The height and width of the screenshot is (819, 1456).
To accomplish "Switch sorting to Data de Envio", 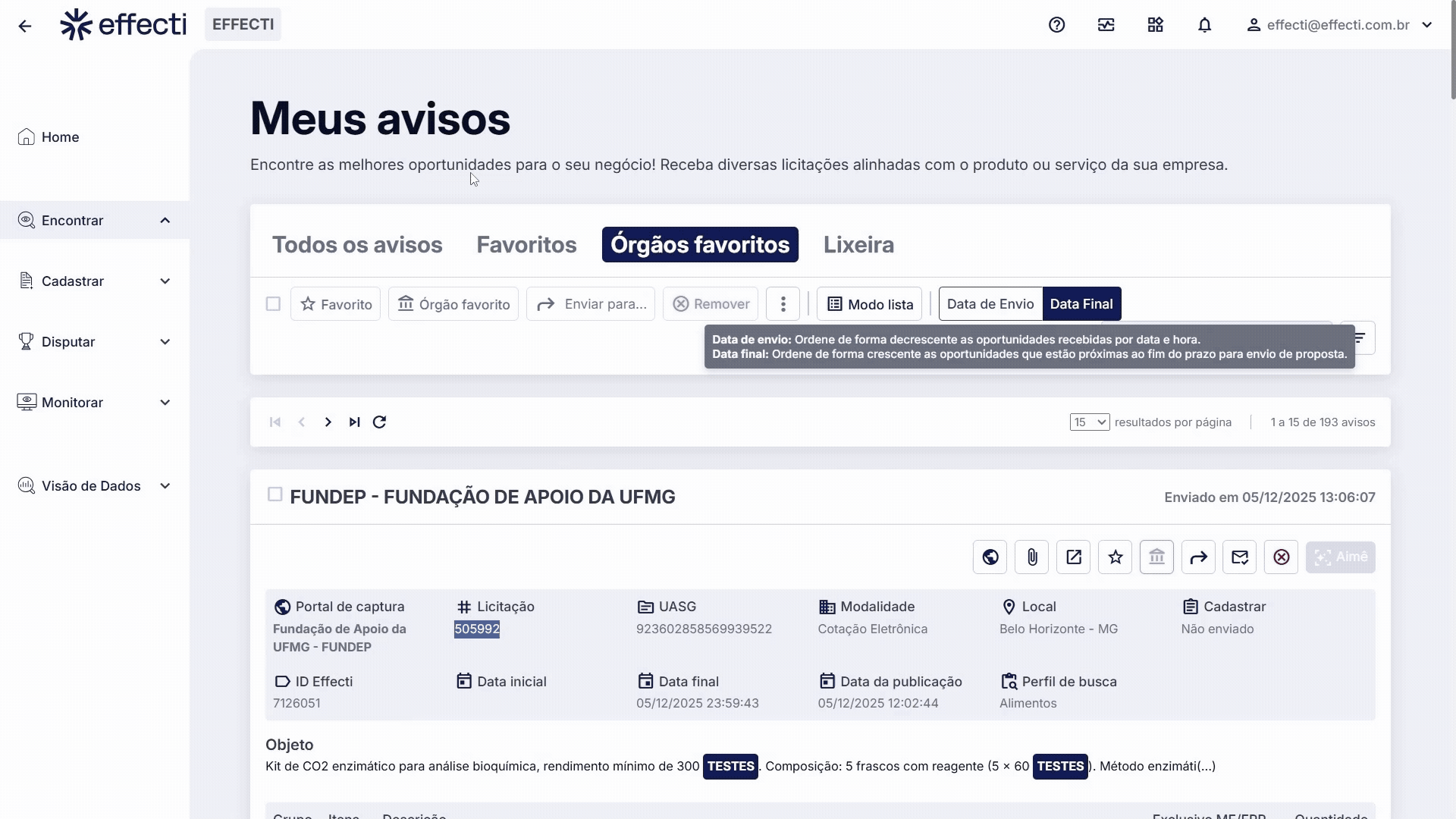I will coord(990,304).
